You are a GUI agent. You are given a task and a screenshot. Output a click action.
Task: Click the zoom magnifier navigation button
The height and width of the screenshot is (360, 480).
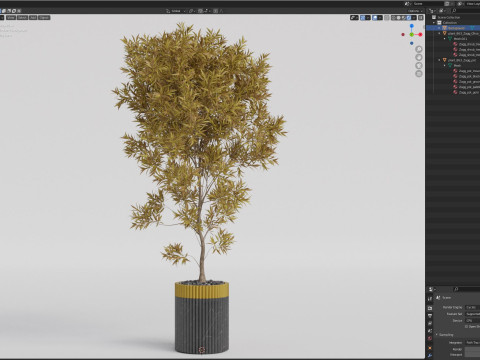419,49
